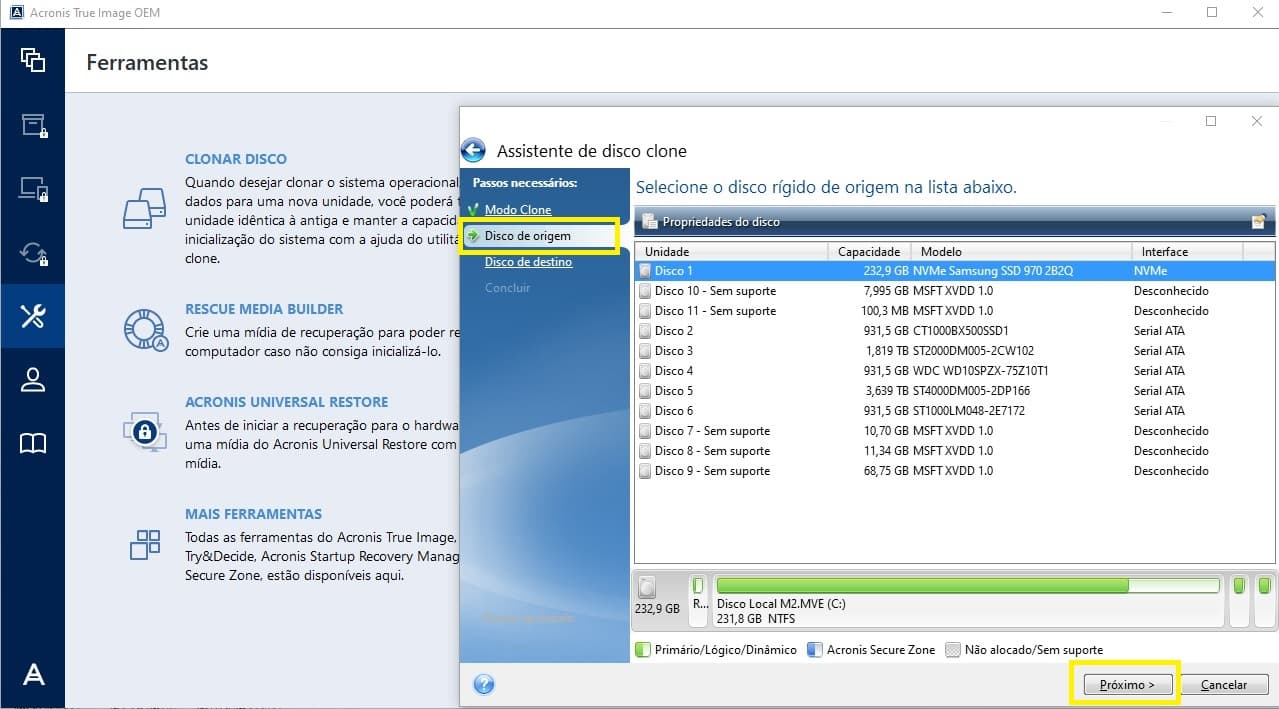
Task: Select Disco 11 - Sem suporte row
Action: tap(954, 311)
